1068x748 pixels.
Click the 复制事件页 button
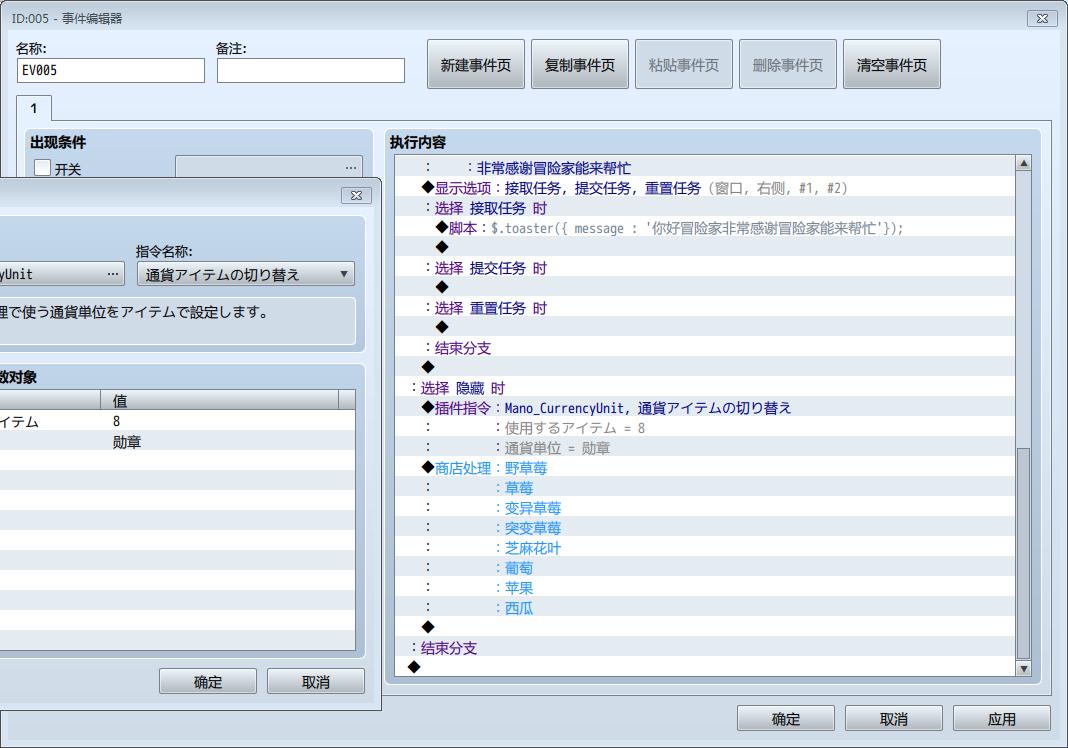[580, 65]
